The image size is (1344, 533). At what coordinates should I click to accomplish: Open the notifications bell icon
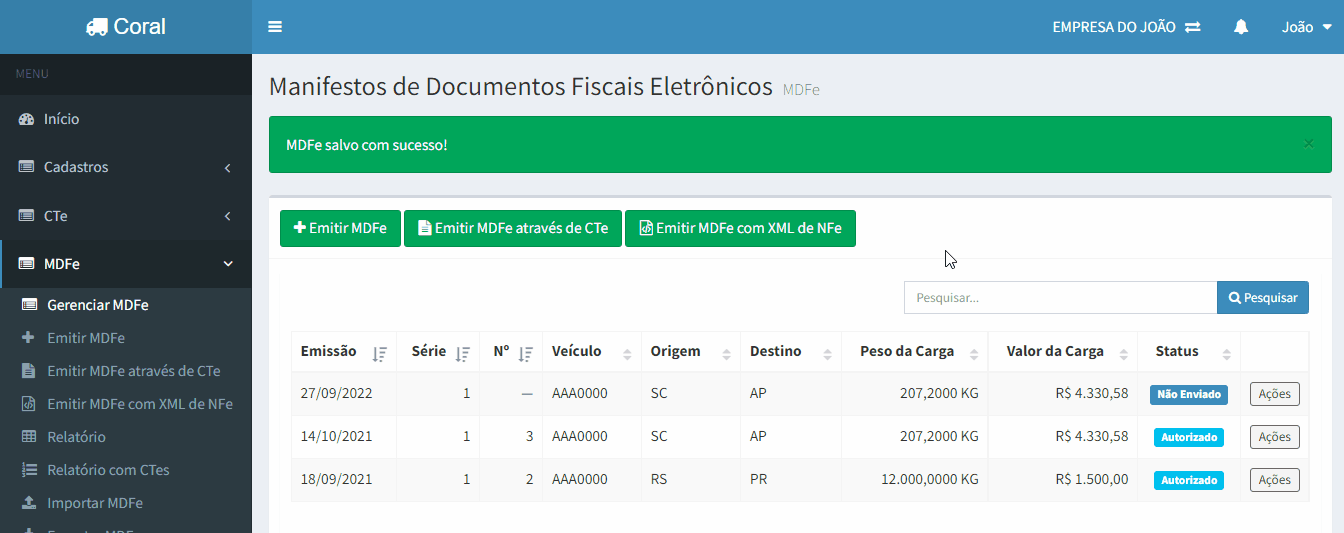(1241, 27)
